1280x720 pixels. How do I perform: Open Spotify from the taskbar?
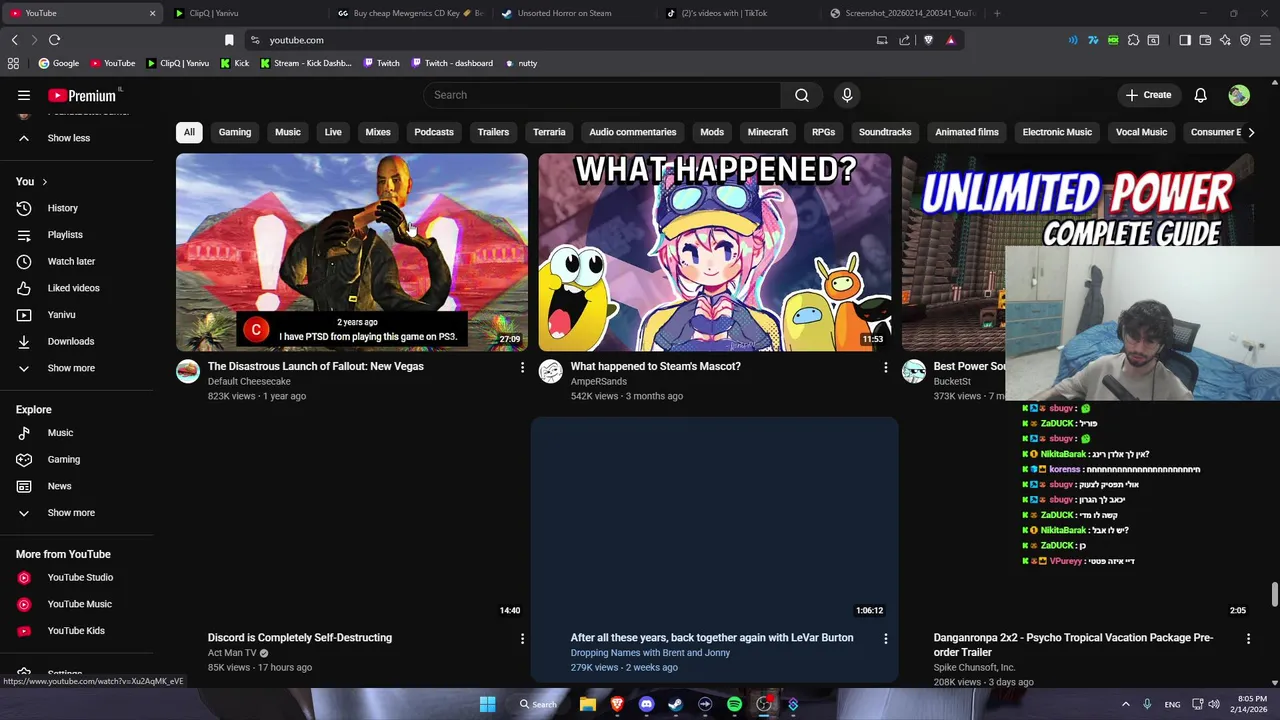pyautogui.click(x=734, y=704)
